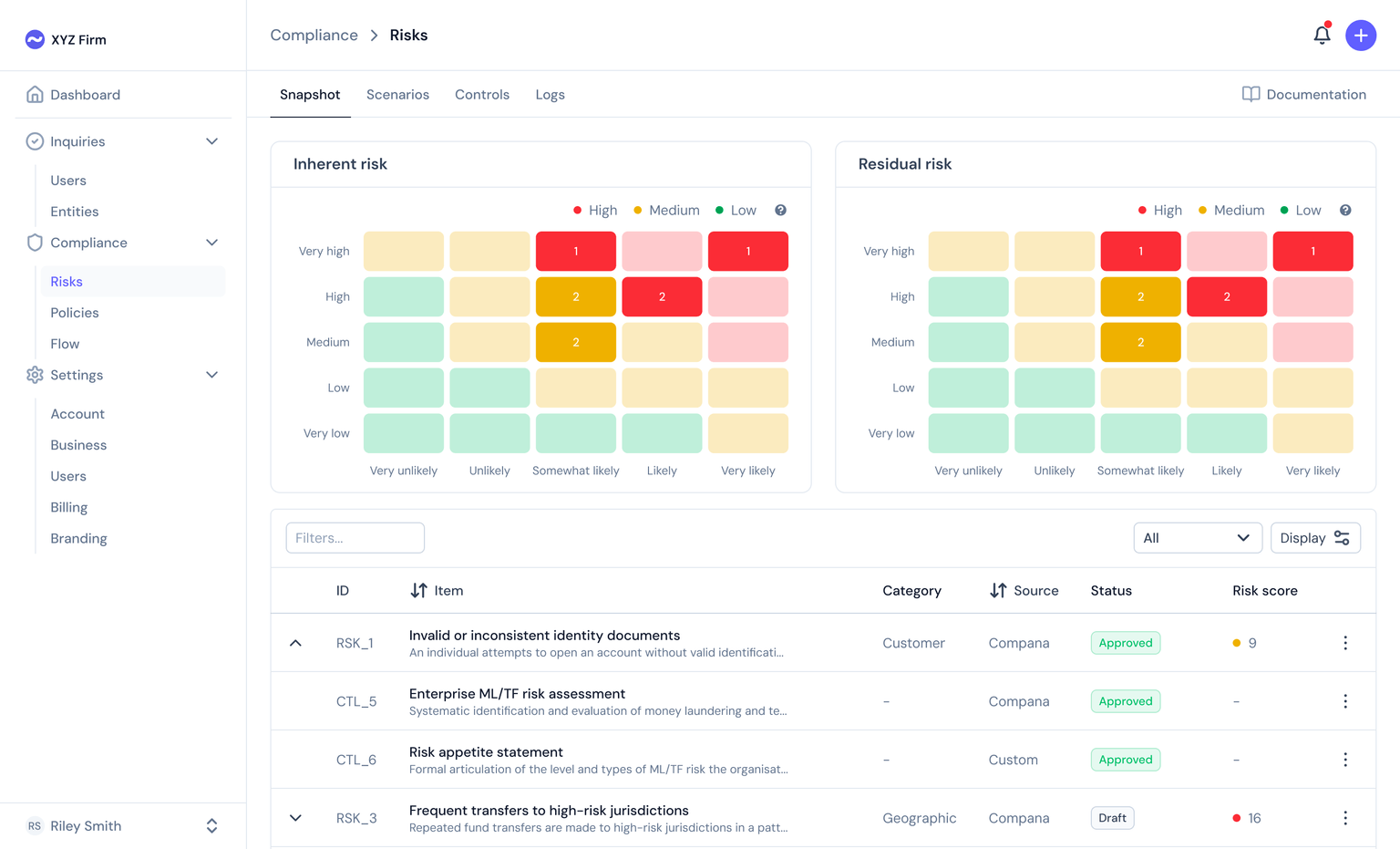The image size is (1400, 849).
Task: Click the XYZ Firm logo icon
Action: [x=35, y=39]
